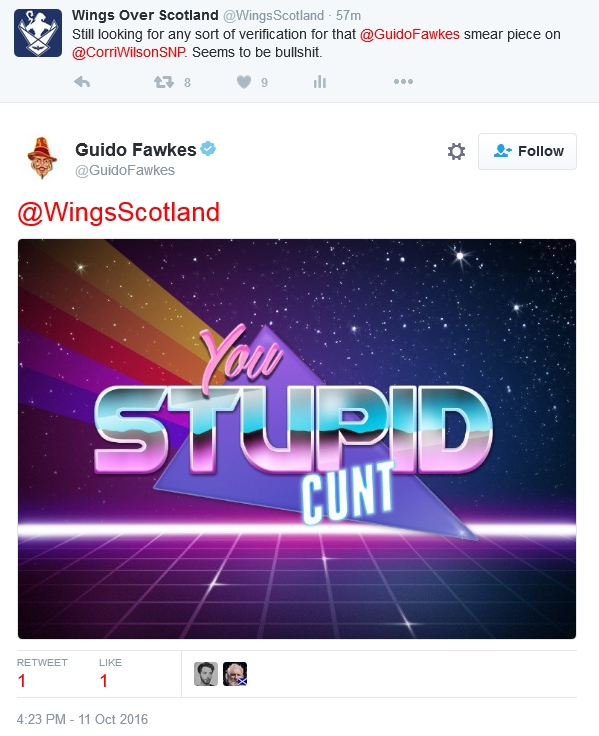Follow Guido Fawkes
Screen dimensions: 599x736
527,151
